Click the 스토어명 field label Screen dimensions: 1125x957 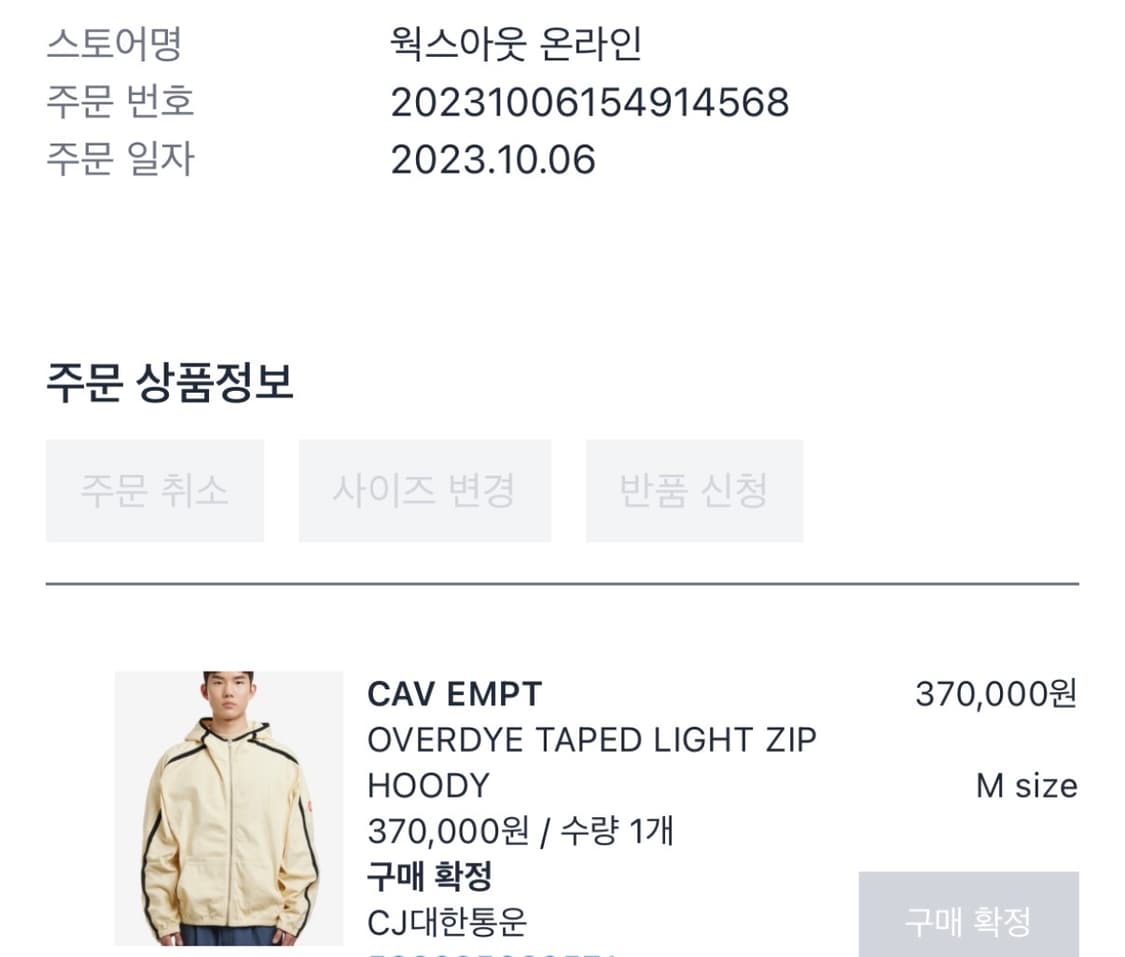click(x=114, y=44)
